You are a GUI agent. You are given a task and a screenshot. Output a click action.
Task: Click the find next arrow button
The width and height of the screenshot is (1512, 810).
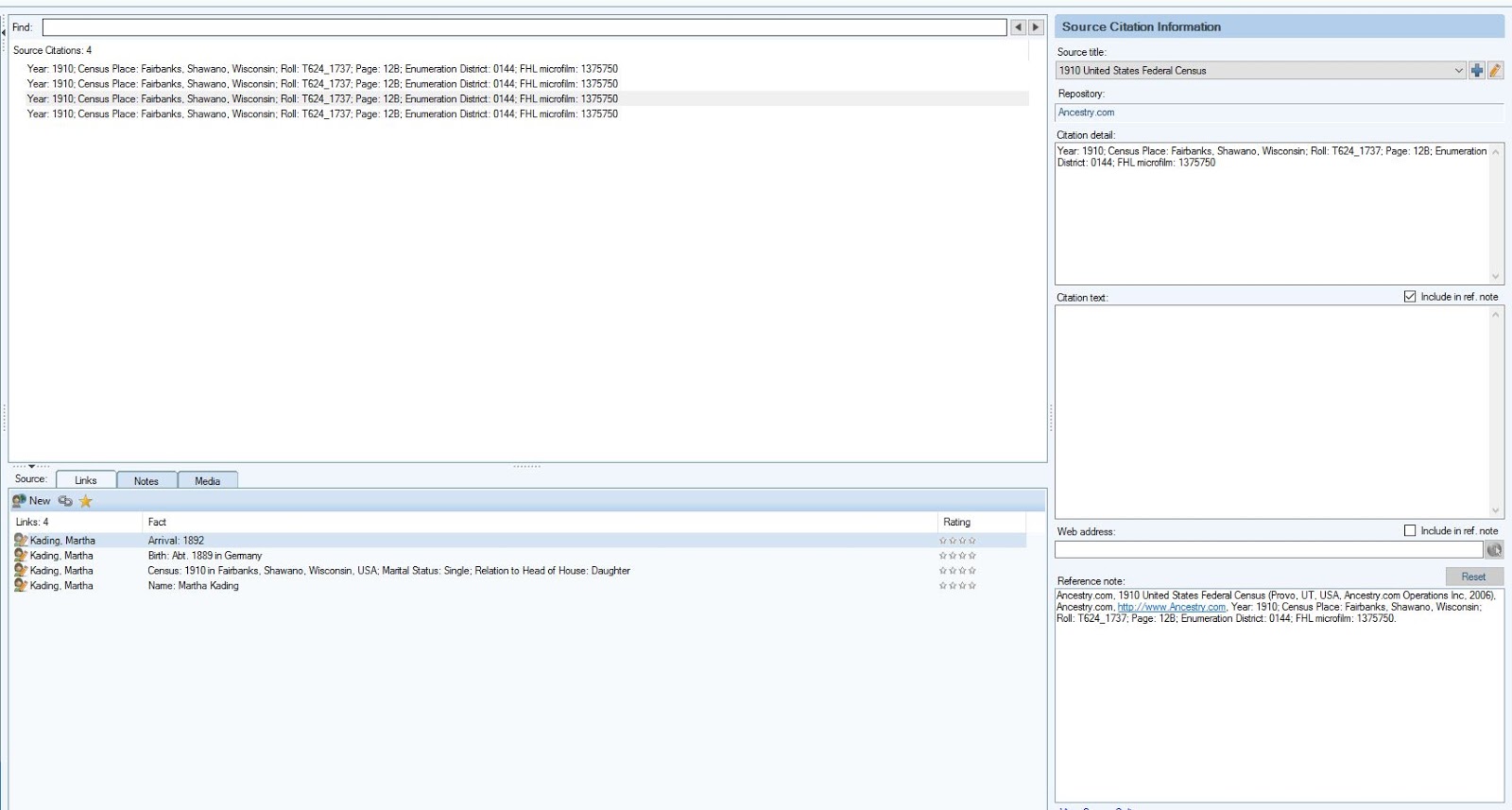click(x=1036, y=27)
